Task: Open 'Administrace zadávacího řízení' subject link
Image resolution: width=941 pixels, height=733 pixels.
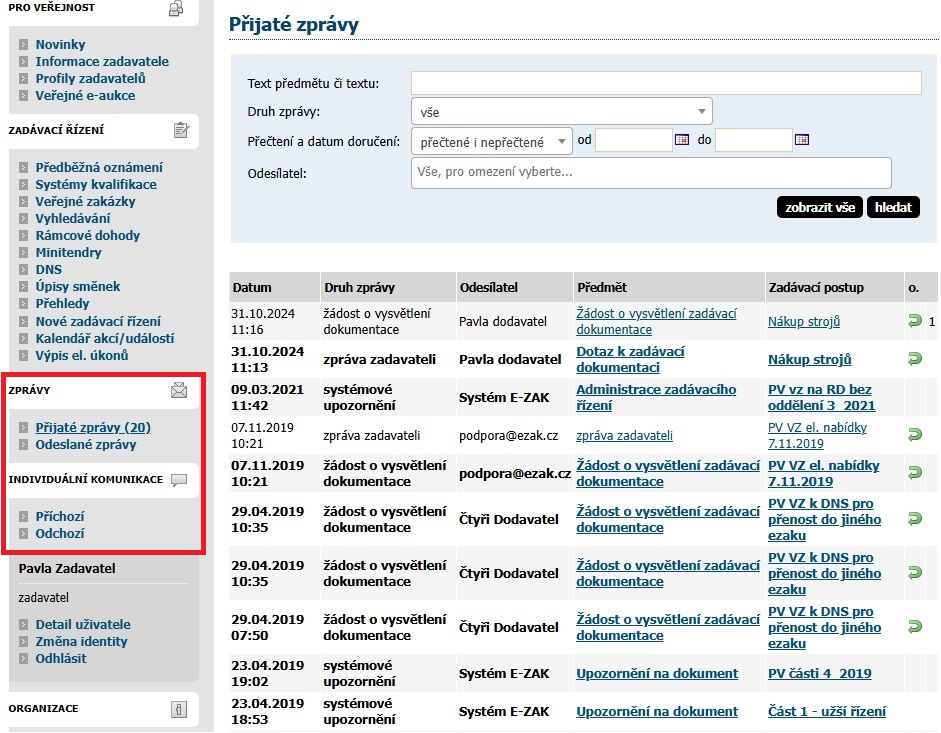Action: tap(656, 397)
